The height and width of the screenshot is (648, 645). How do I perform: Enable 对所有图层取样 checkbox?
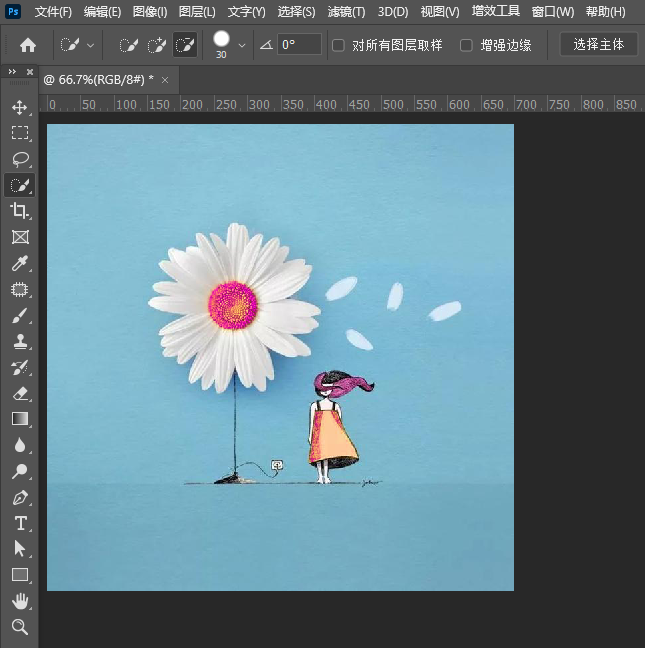[x=338, y=45]
